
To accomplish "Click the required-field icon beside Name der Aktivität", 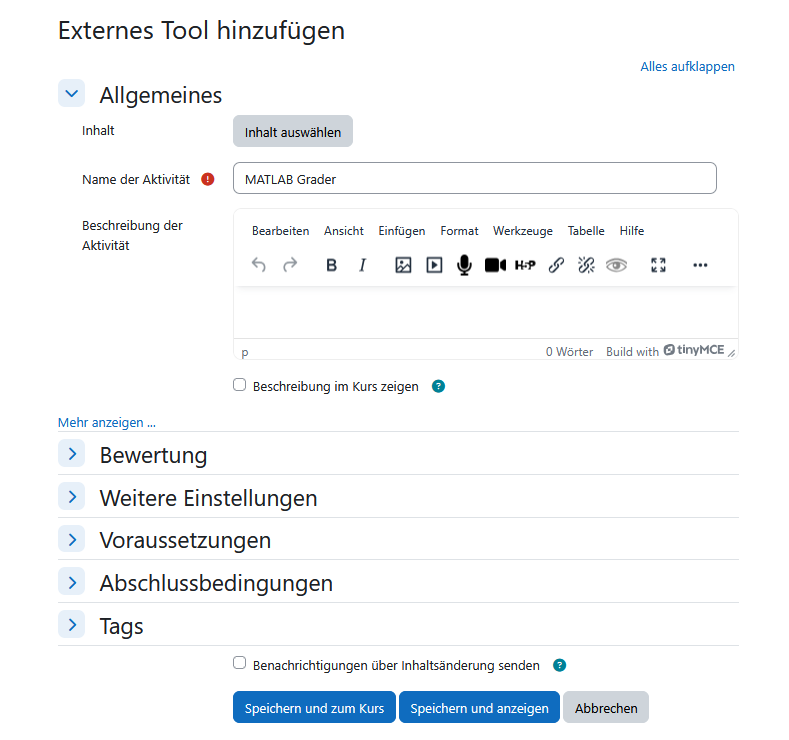I will (207, 179).
